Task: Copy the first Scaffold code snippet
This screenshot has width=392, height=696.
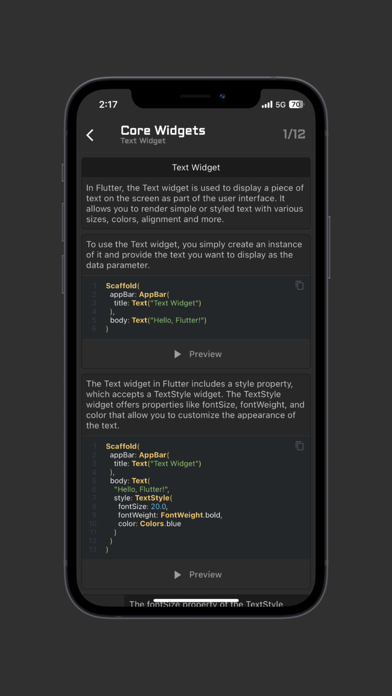Action: click(x=300, y=285)
